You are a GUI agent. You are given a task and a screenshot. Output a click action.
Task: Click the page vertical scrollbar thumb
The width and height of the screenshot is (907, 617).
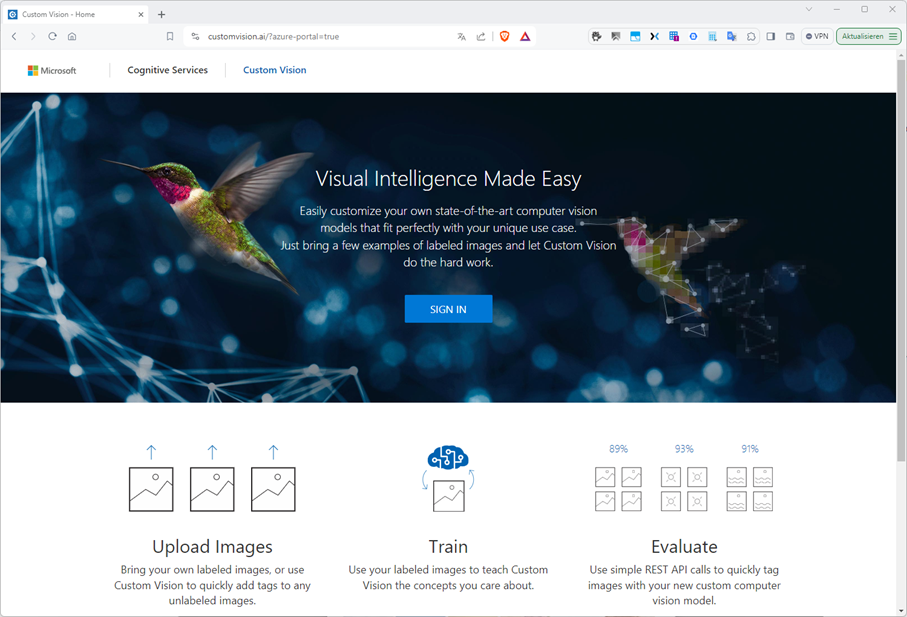pos(901,260)
